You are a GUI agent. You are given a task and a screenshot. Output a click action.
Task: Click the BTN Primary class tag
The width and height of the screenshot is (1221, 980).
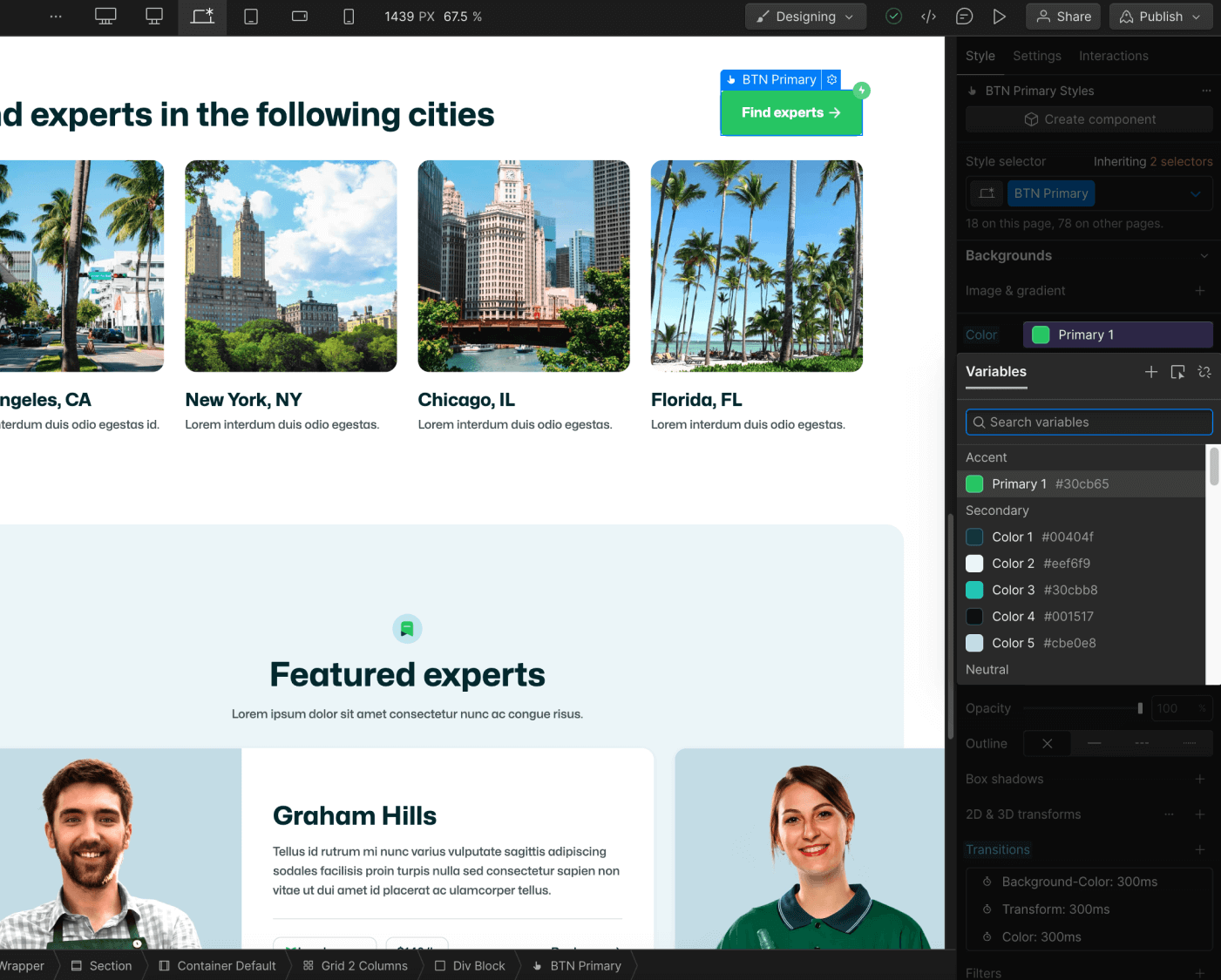[1051, 193]
